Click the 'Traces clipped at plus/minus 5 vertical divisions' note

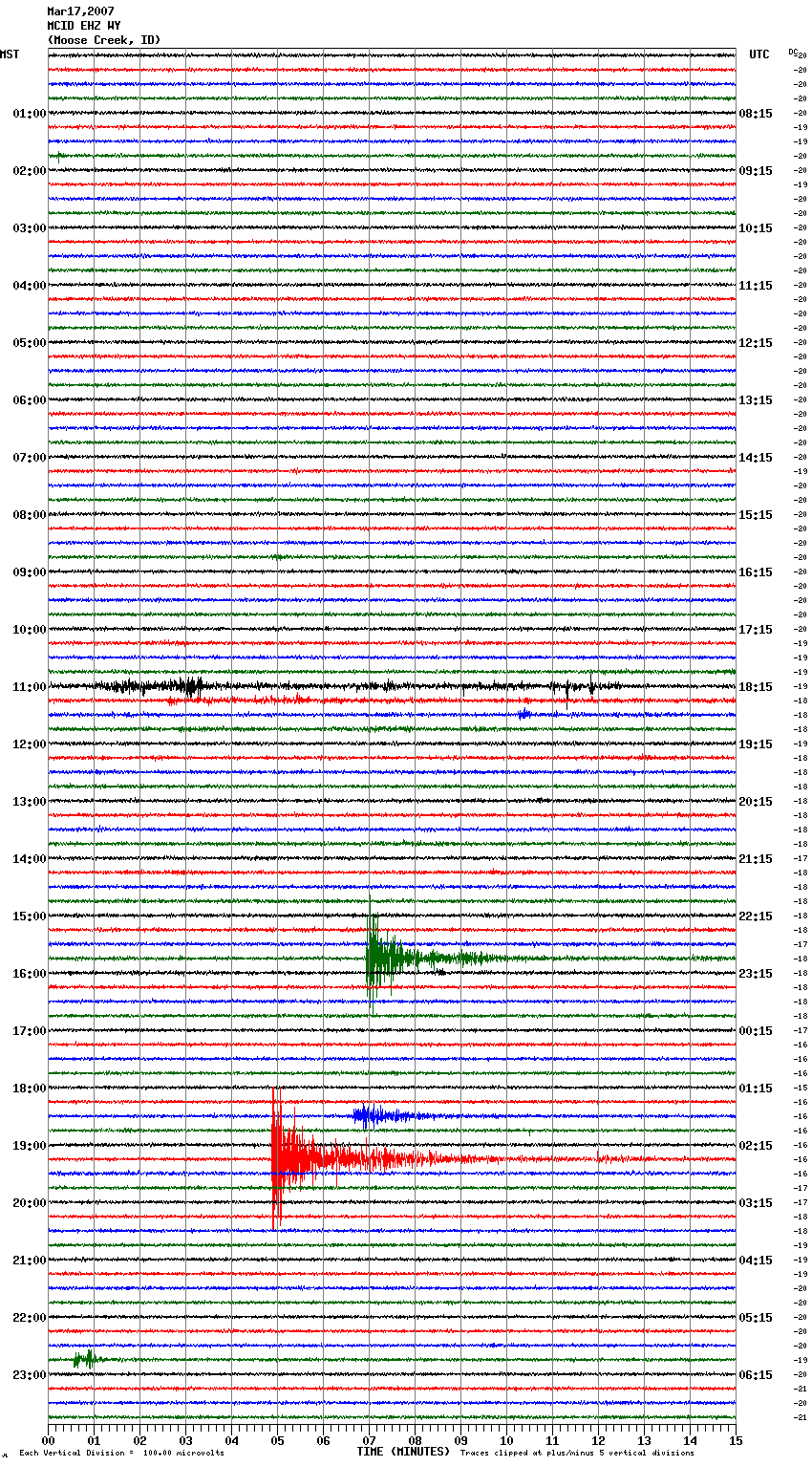(577, 1453)
